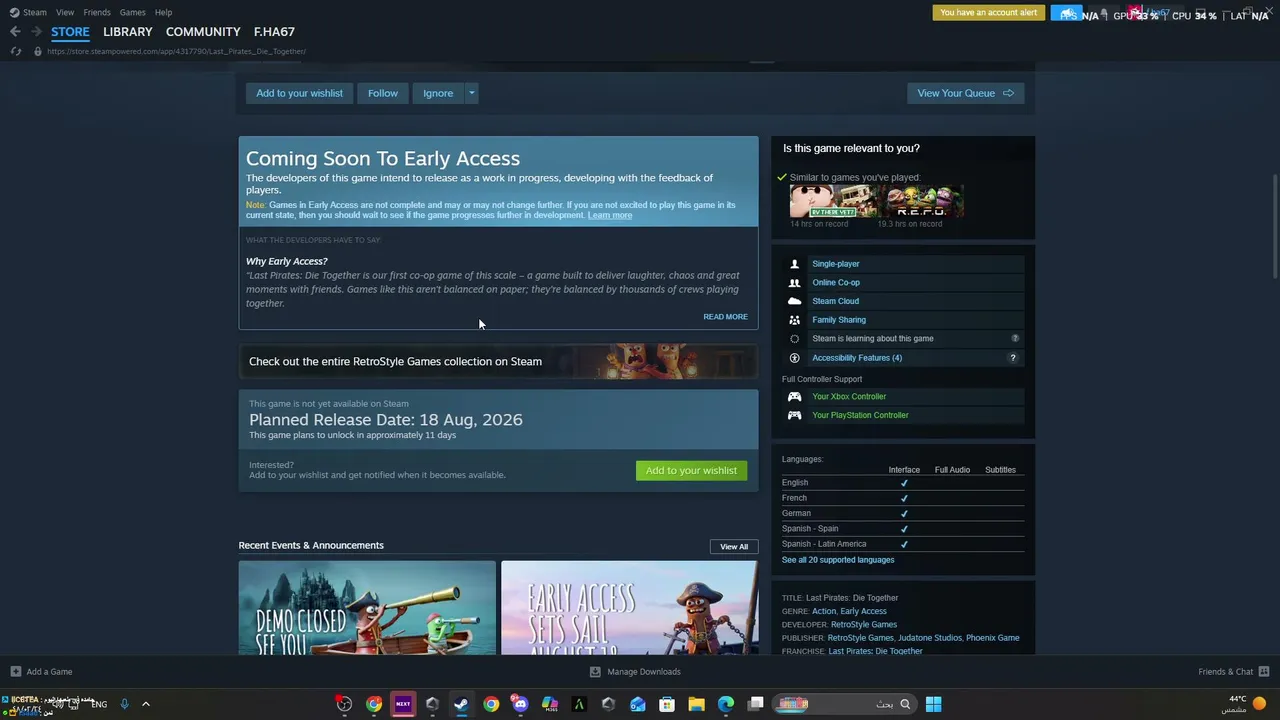Open the R.E.P.O. similar game thumbnail
Screen dimensions: 1280x720
click(x=921, y=201)
